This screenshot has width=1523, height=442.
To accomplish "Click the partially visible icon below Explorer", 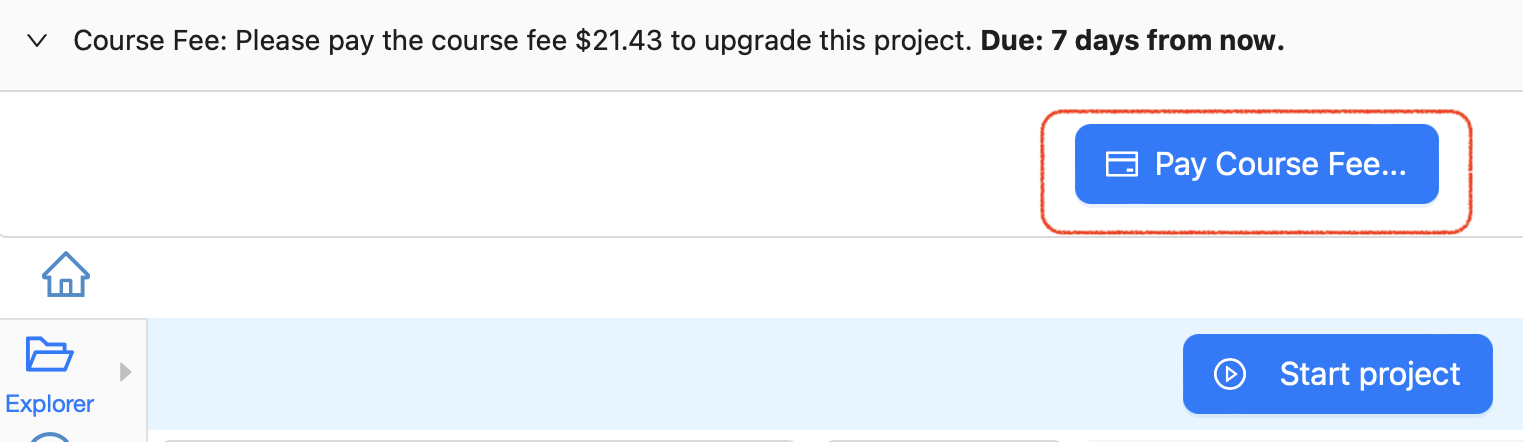I will point(50,436).
